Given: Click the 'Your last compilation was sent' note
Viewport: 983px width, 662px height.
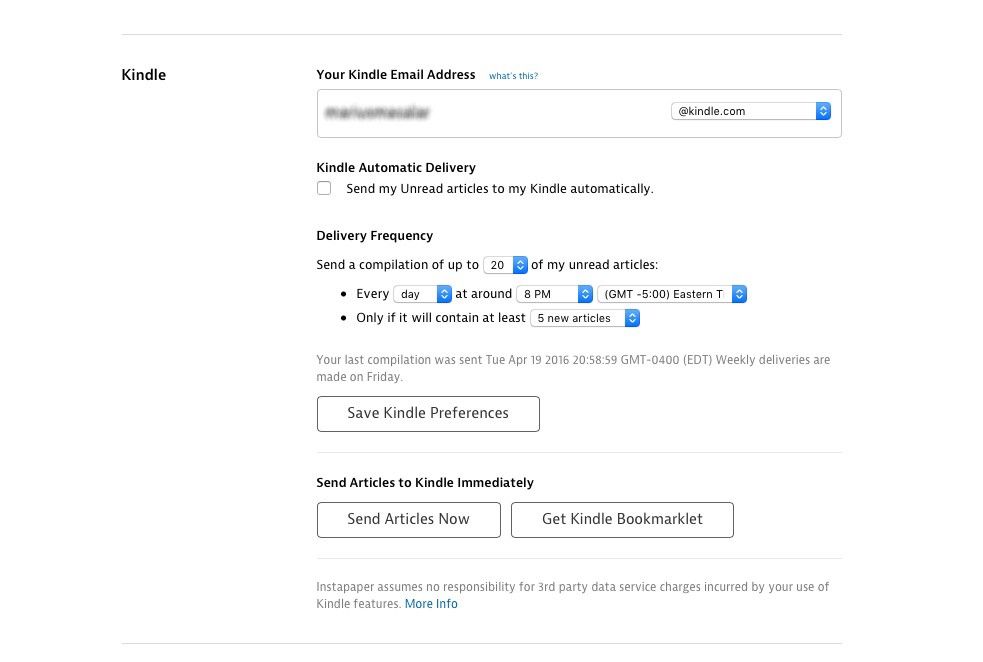Looking at the screenshot, I should point(574,368).
